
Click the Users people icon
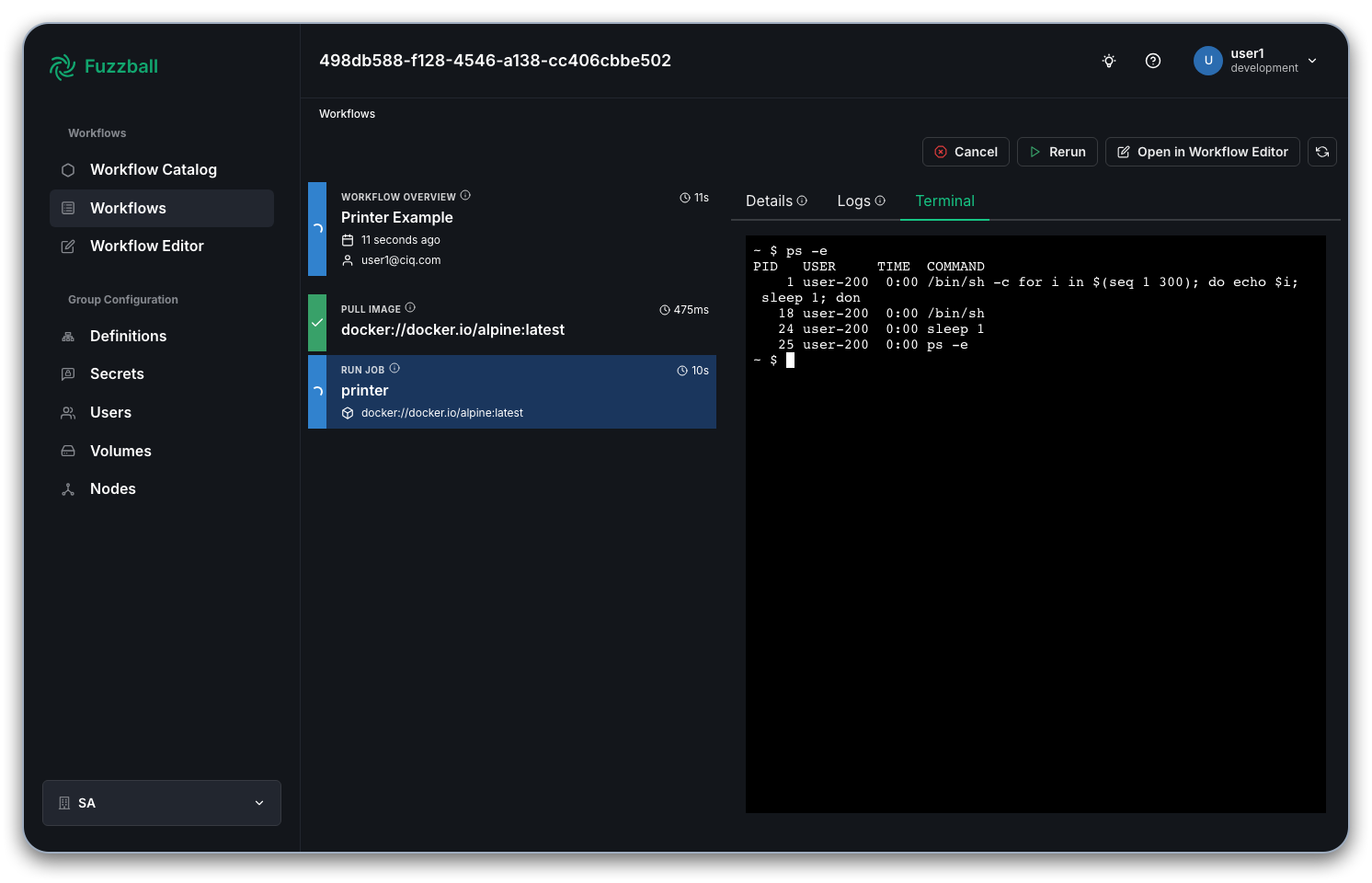pyautogui.click(x=68, y=413)
